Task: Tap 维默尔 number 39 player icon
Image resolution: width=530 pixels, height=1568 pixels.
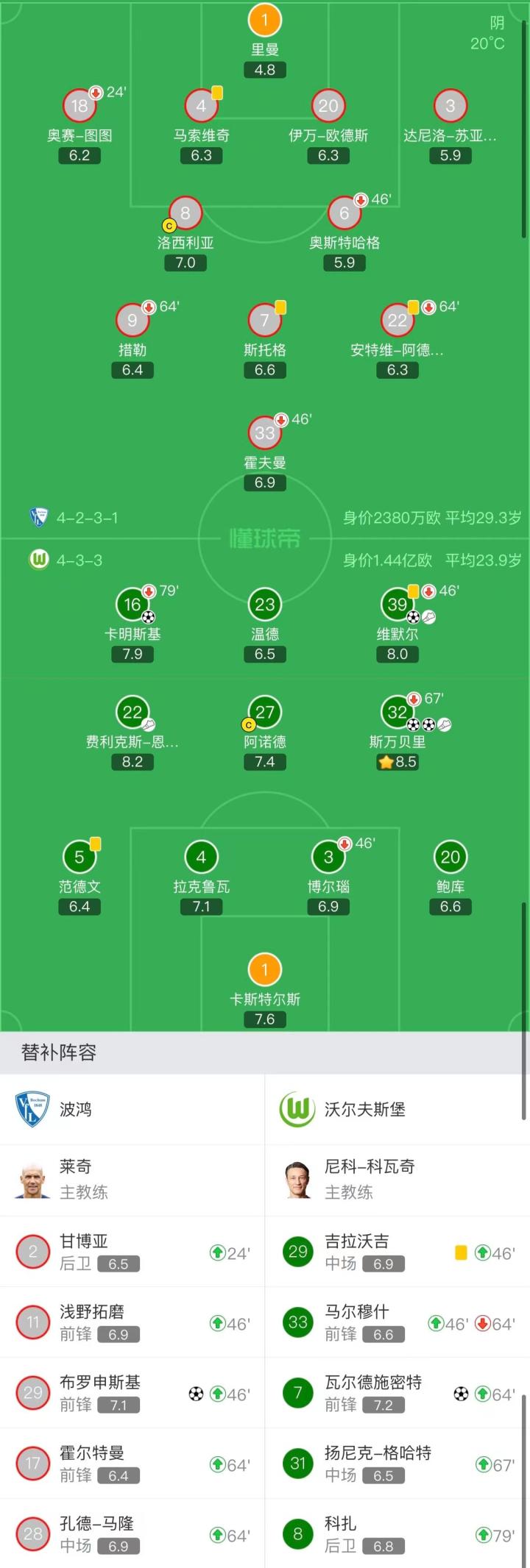Action: [397, 605]
